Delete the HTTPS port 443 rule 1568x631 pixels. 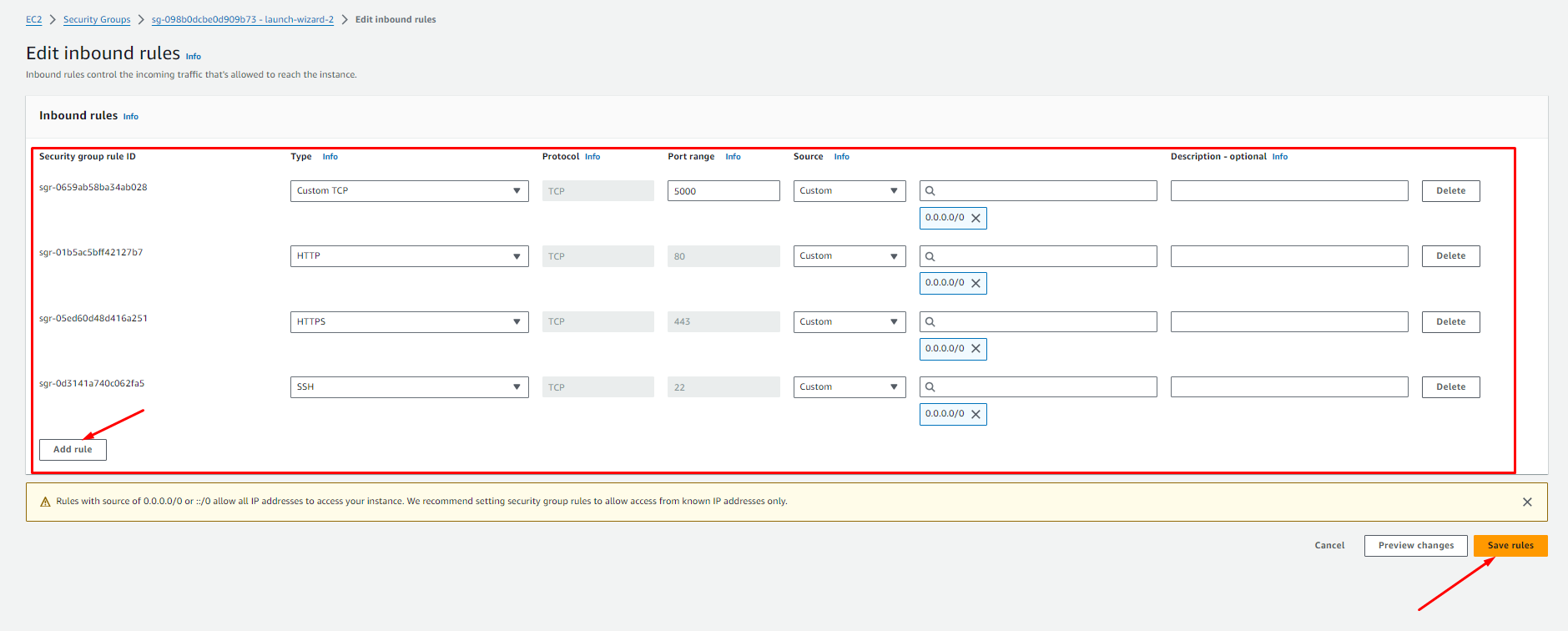pyautogui.click(x=1450, y=322)
